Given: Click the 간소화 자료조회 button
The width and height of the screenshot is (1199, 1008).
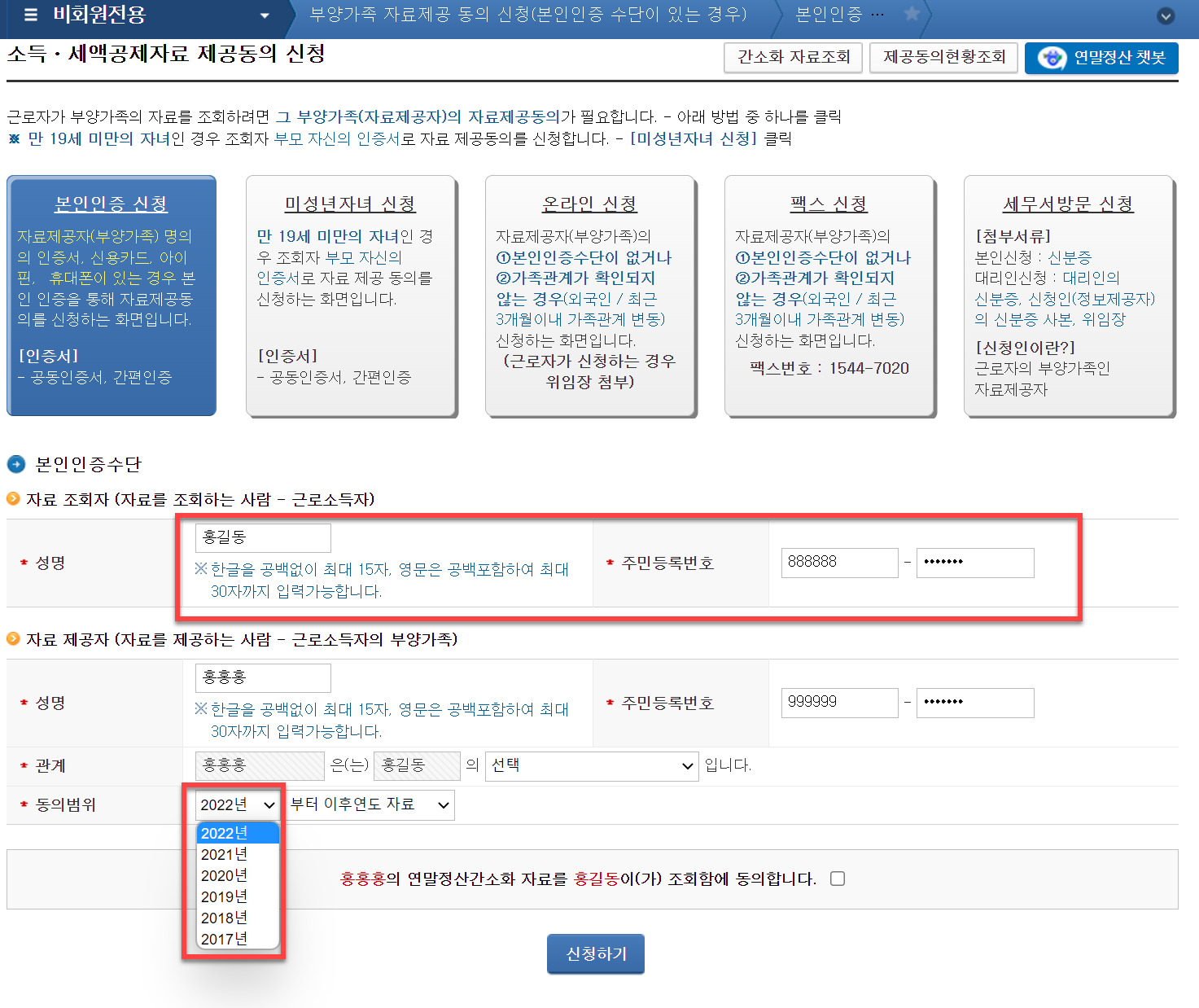Looking at the screenshot, I should (794, 58).
